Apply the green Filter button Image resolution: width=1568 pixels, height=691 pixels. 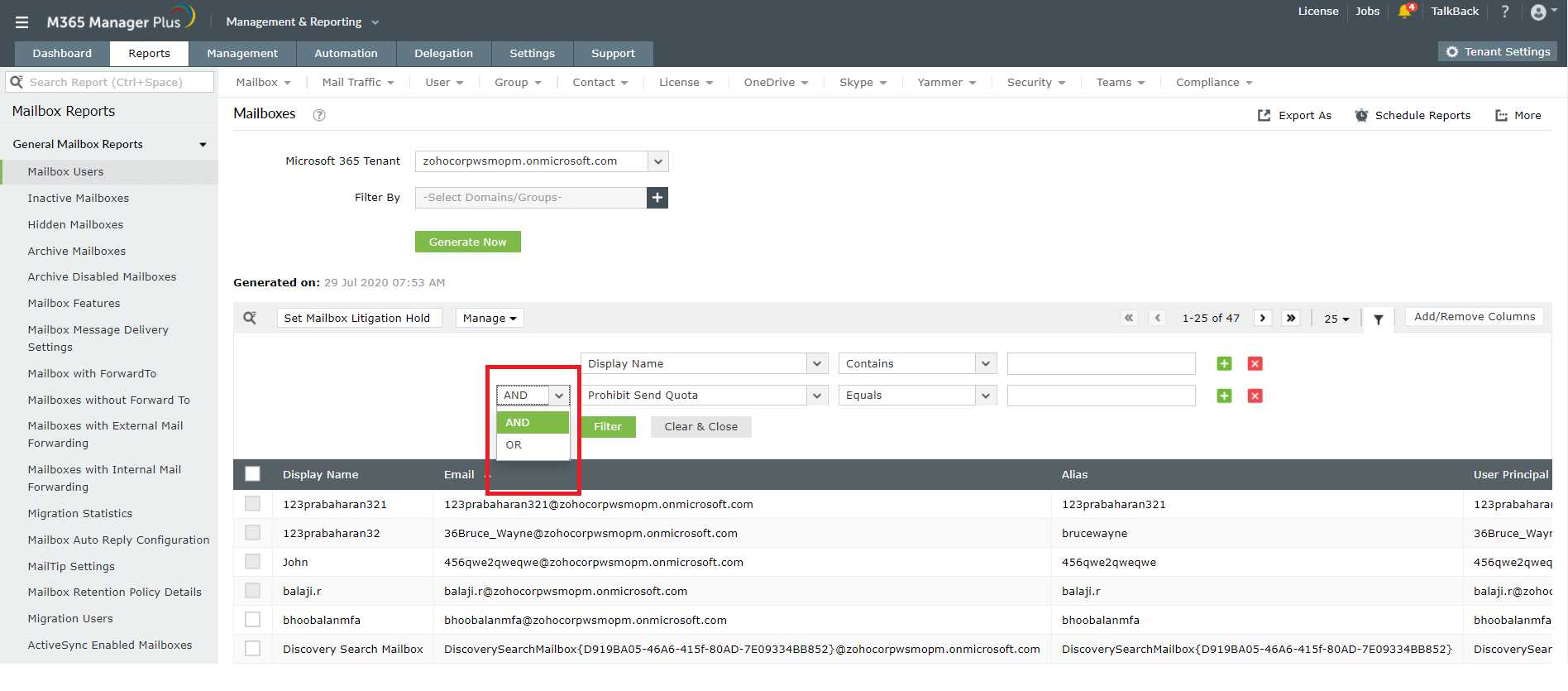(x=608, y=427)
